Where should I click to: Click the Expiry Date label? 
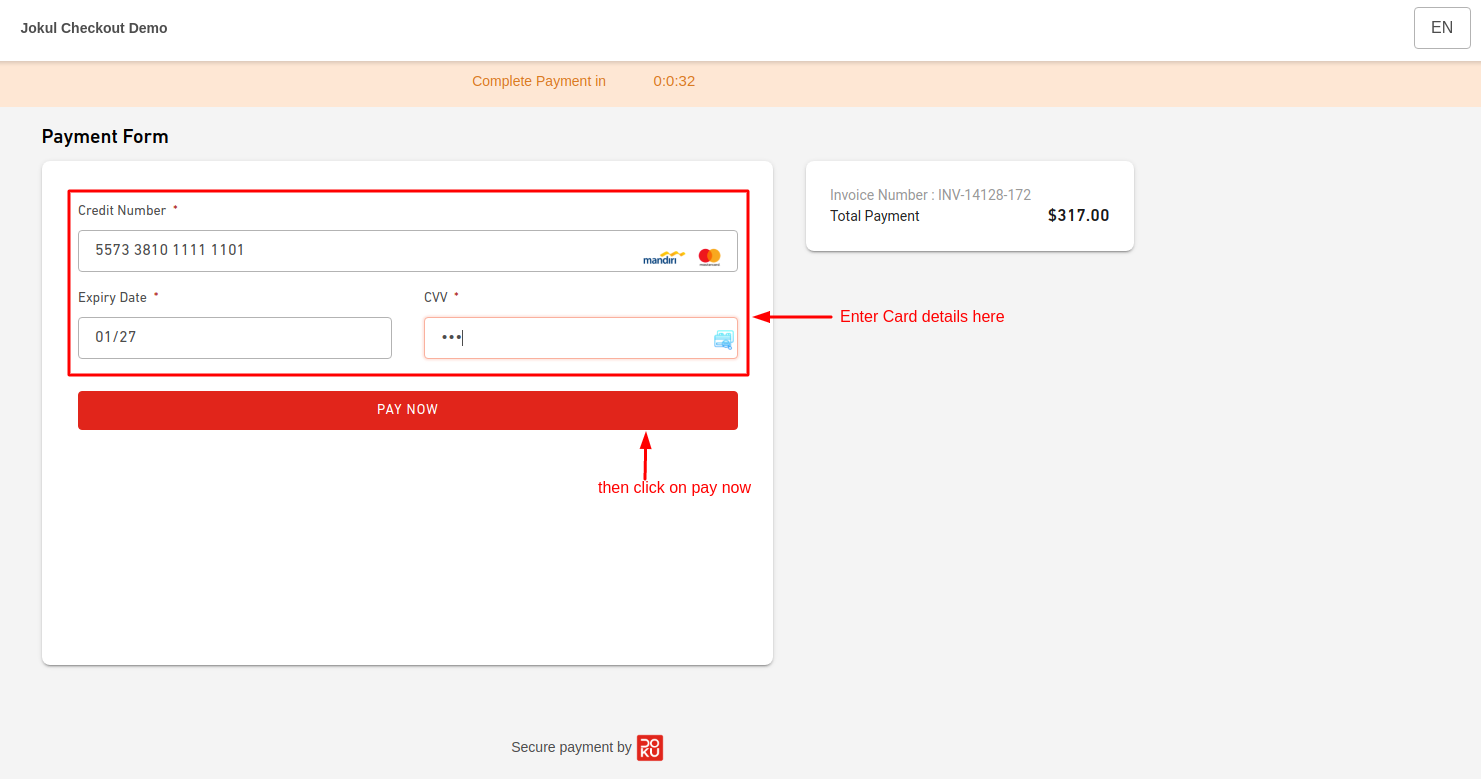tap(112, 298)
